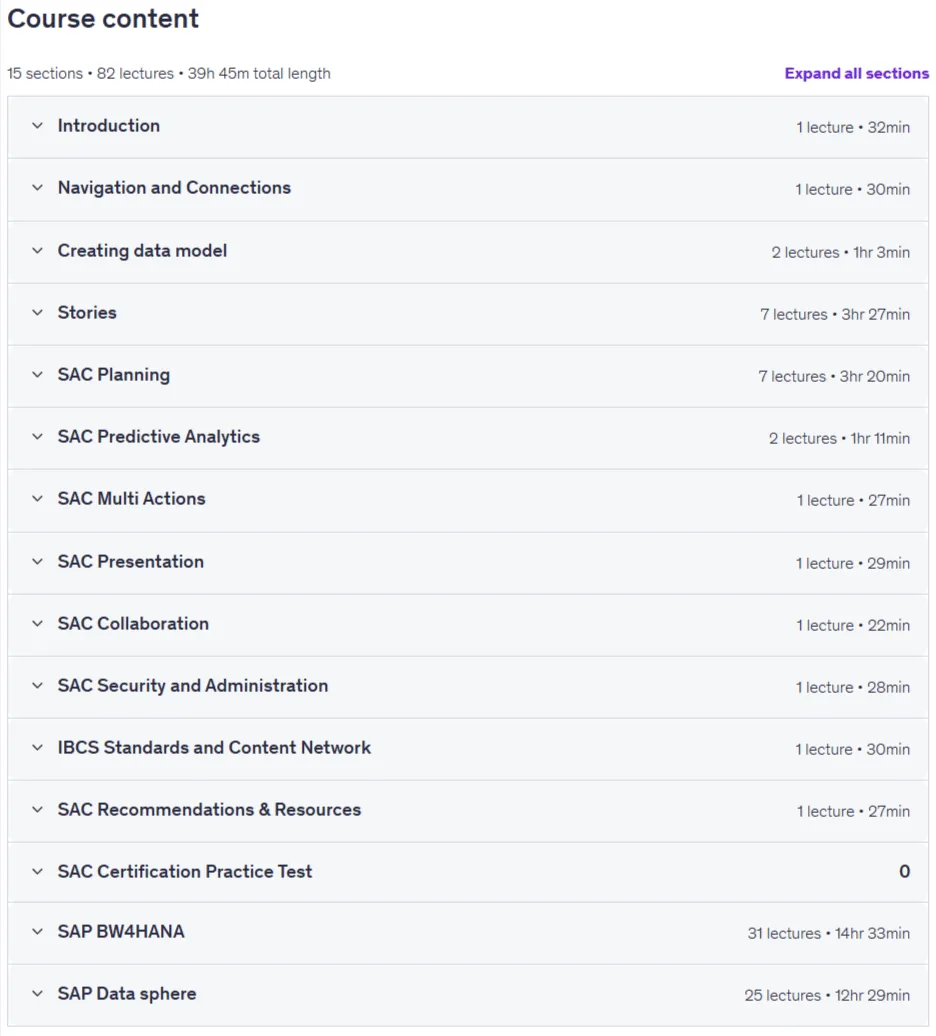Open the SAP BW4HANA section title
This screenshot has width=936, height=1036.
(121, 932)
